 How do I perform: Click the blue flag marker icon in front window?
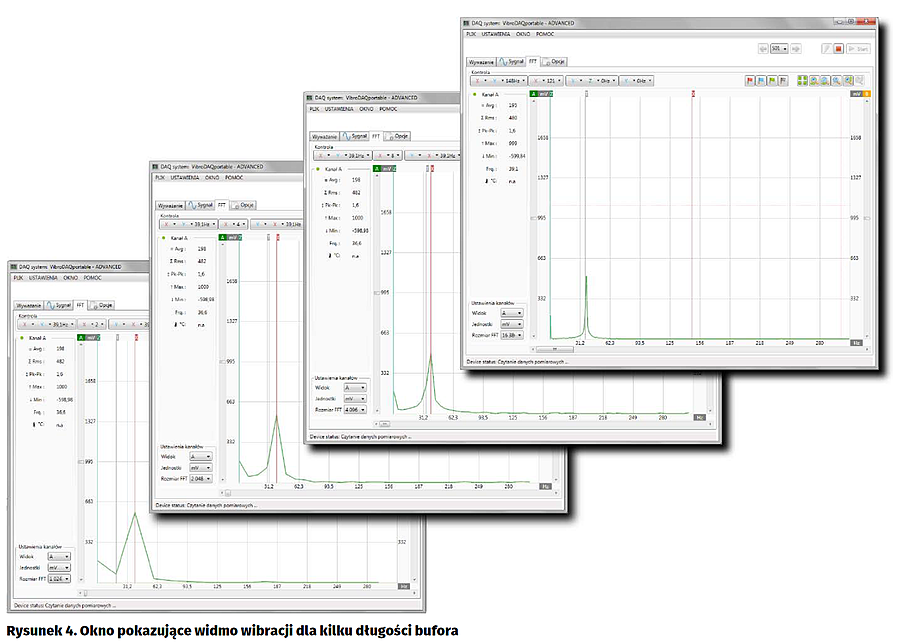tap(762, 80)
